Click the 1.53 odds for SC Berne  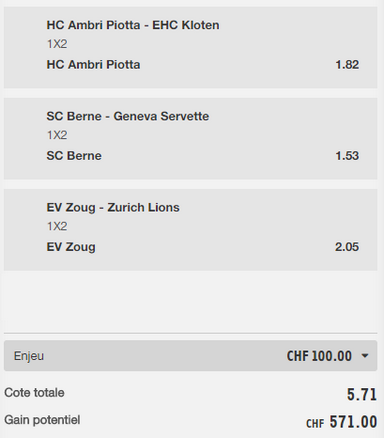click(x=347, y=156)
